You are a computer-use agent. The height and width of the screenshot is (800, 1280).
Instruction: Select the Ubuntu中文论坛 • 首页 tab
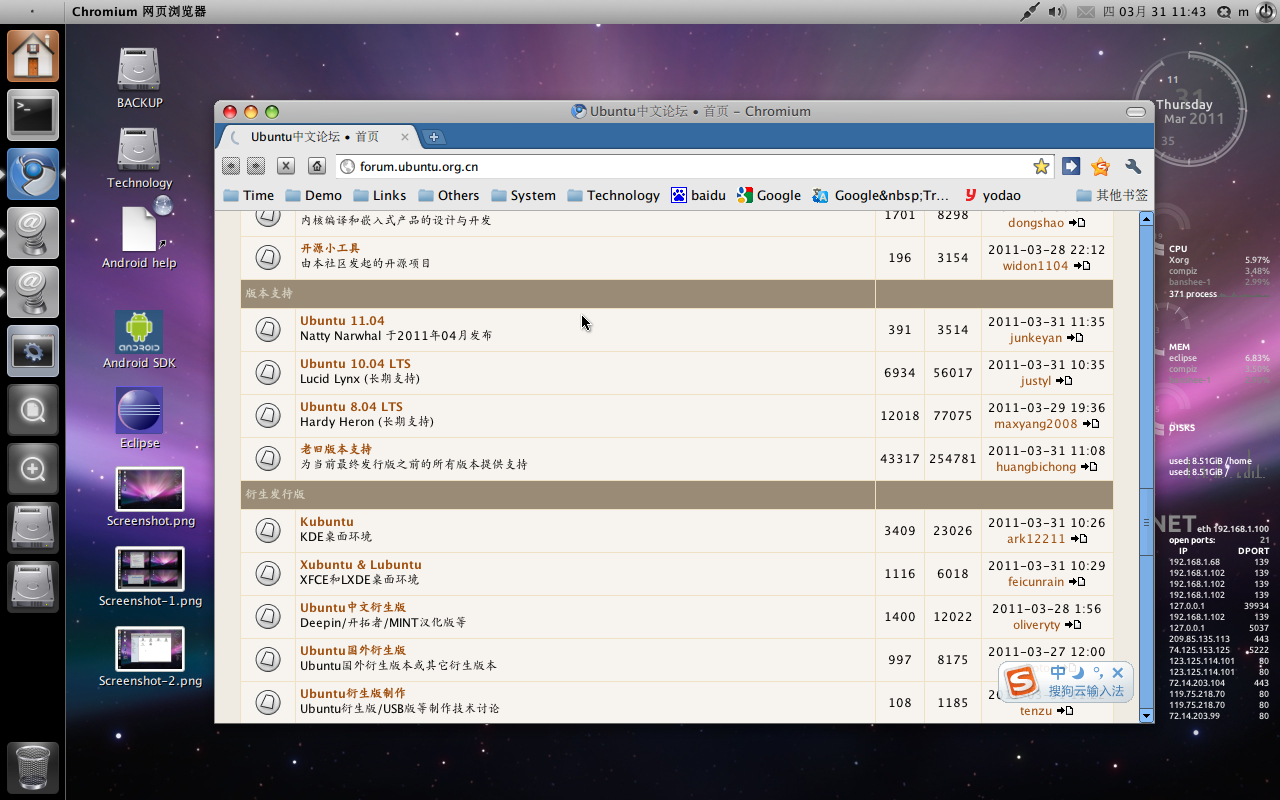coord(318,137)
